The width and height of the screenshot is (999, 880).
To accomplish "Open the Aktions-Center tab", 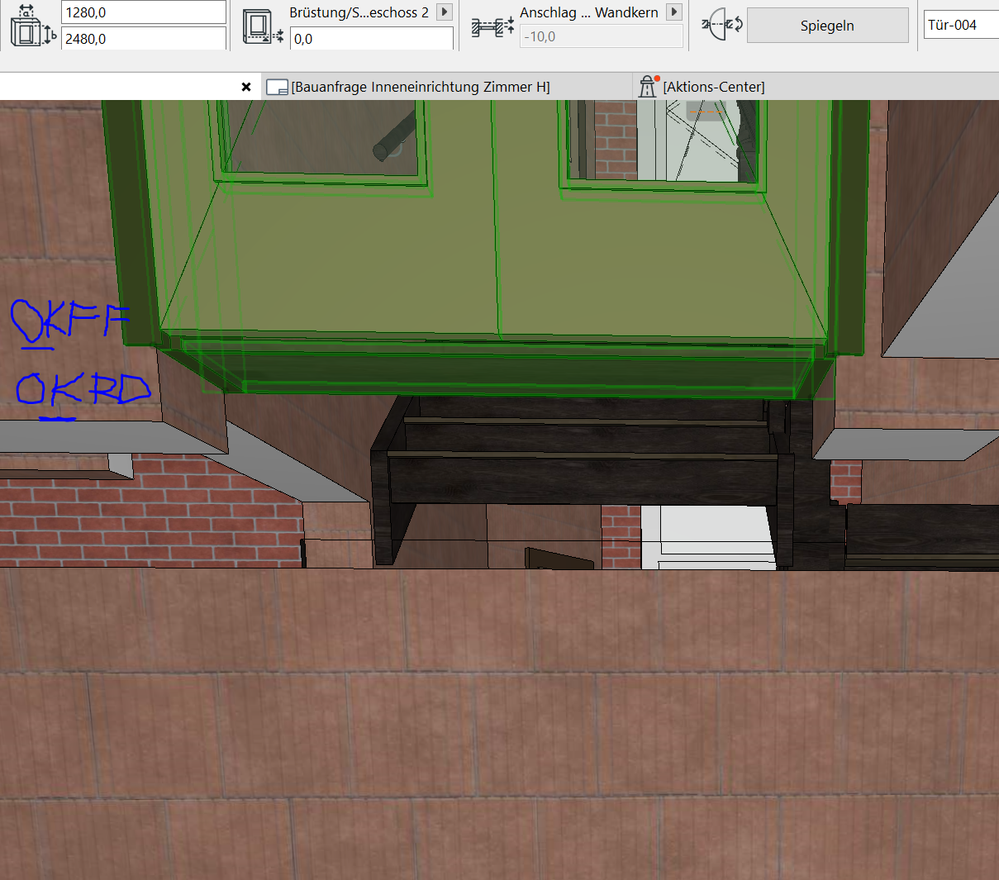I will click(714, 87).
